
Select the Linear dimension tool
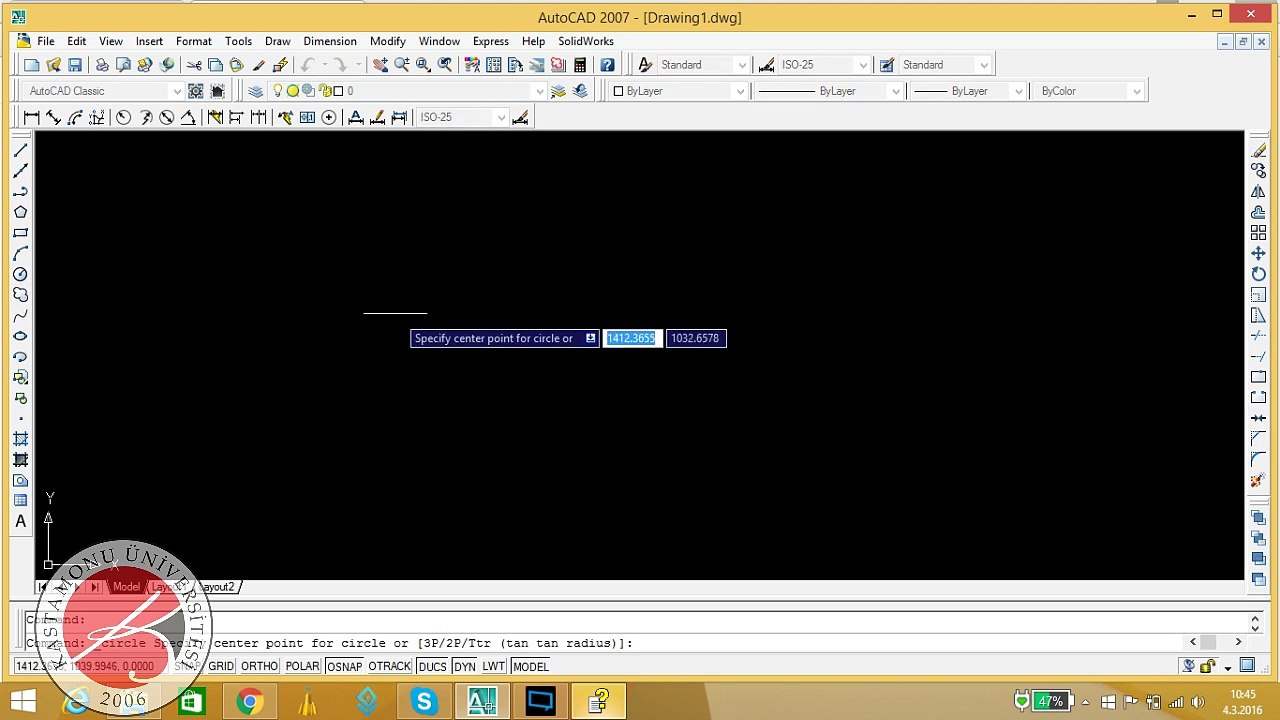point(32,117)
